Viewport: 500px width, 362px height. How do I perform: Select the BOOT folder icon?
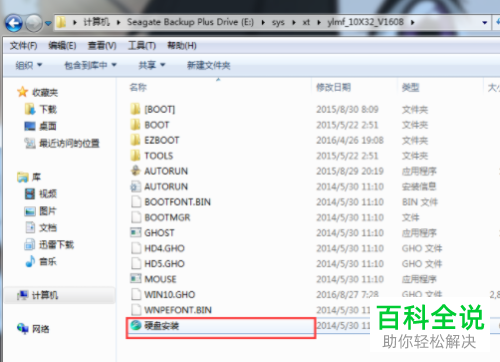point(135,124)
